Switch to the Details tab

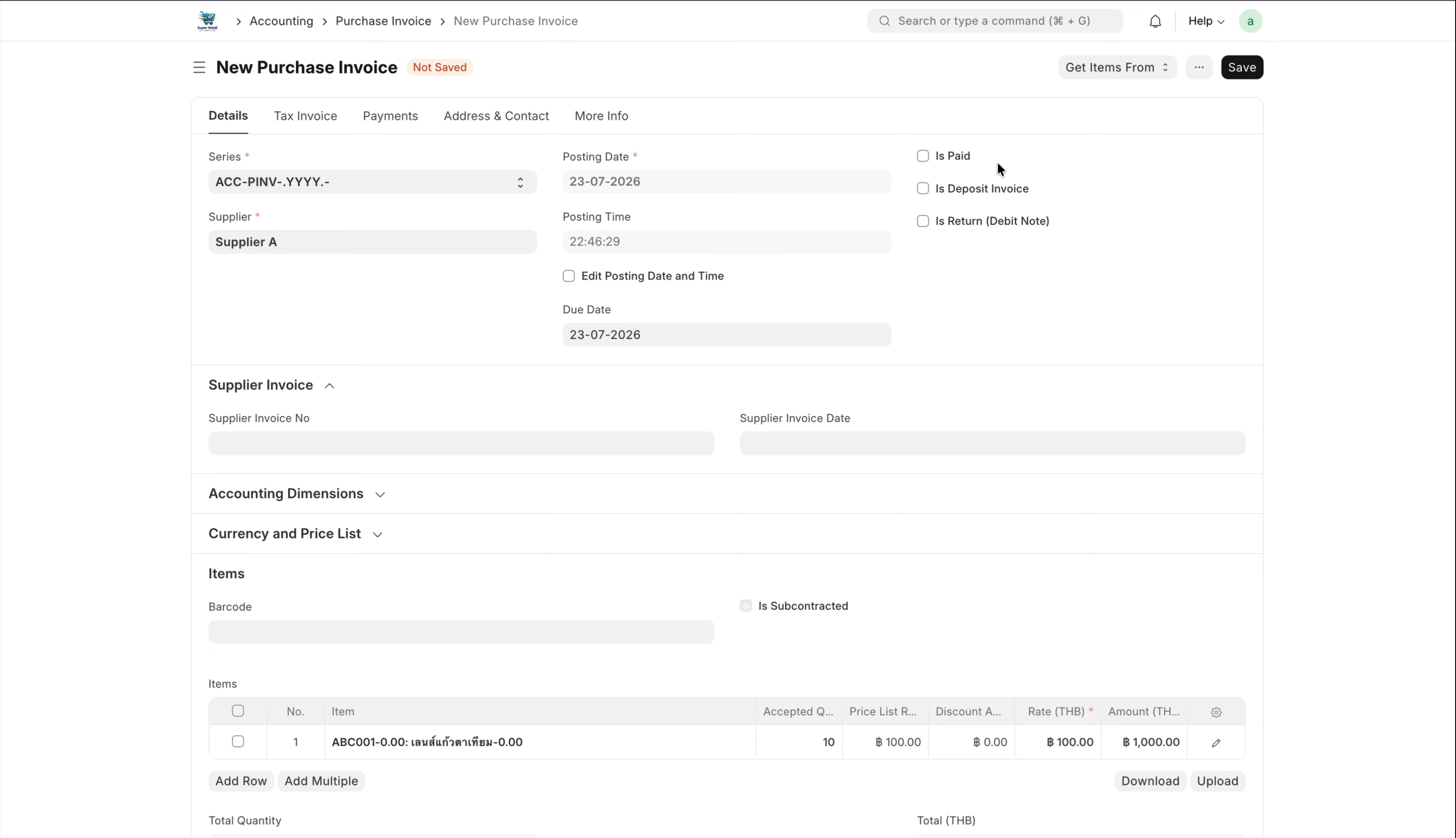[x=228, y=116]
